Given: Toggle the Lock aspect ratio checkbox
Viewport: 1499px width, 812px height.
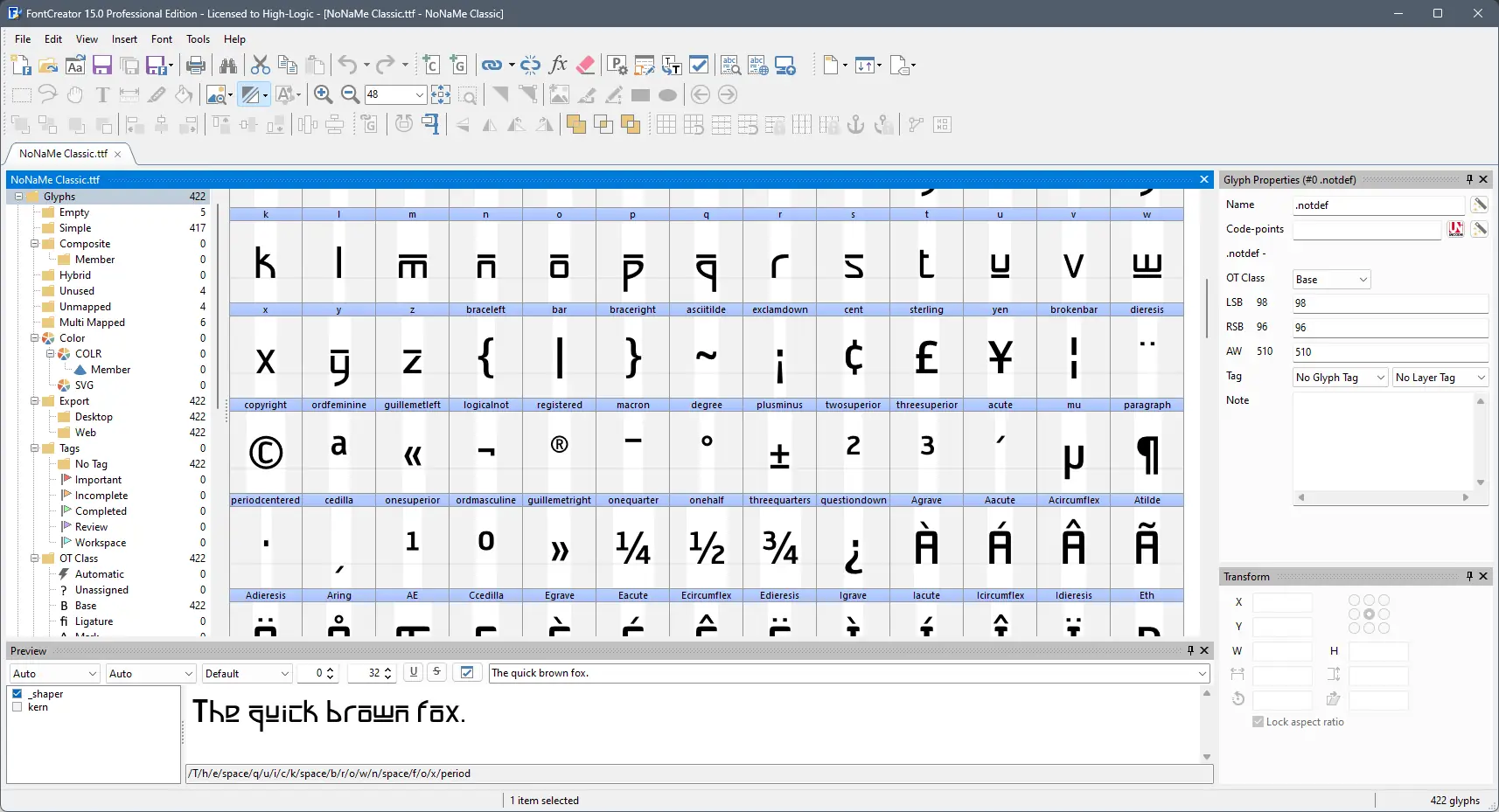Looking at the screenshot, I should pos(1258,722).
